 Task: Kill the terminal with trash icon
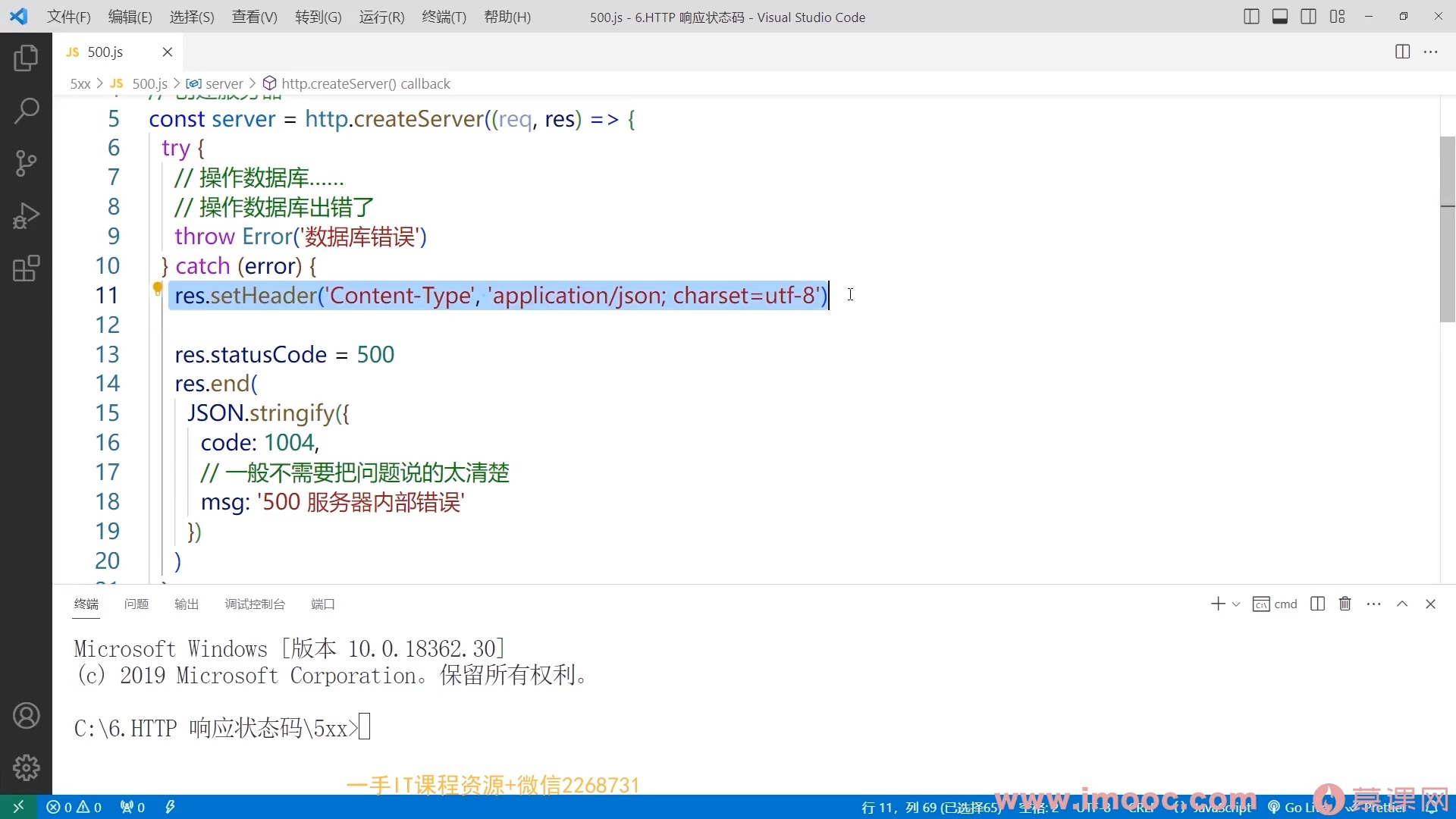pyautogui.click(x=1345, y=604)
